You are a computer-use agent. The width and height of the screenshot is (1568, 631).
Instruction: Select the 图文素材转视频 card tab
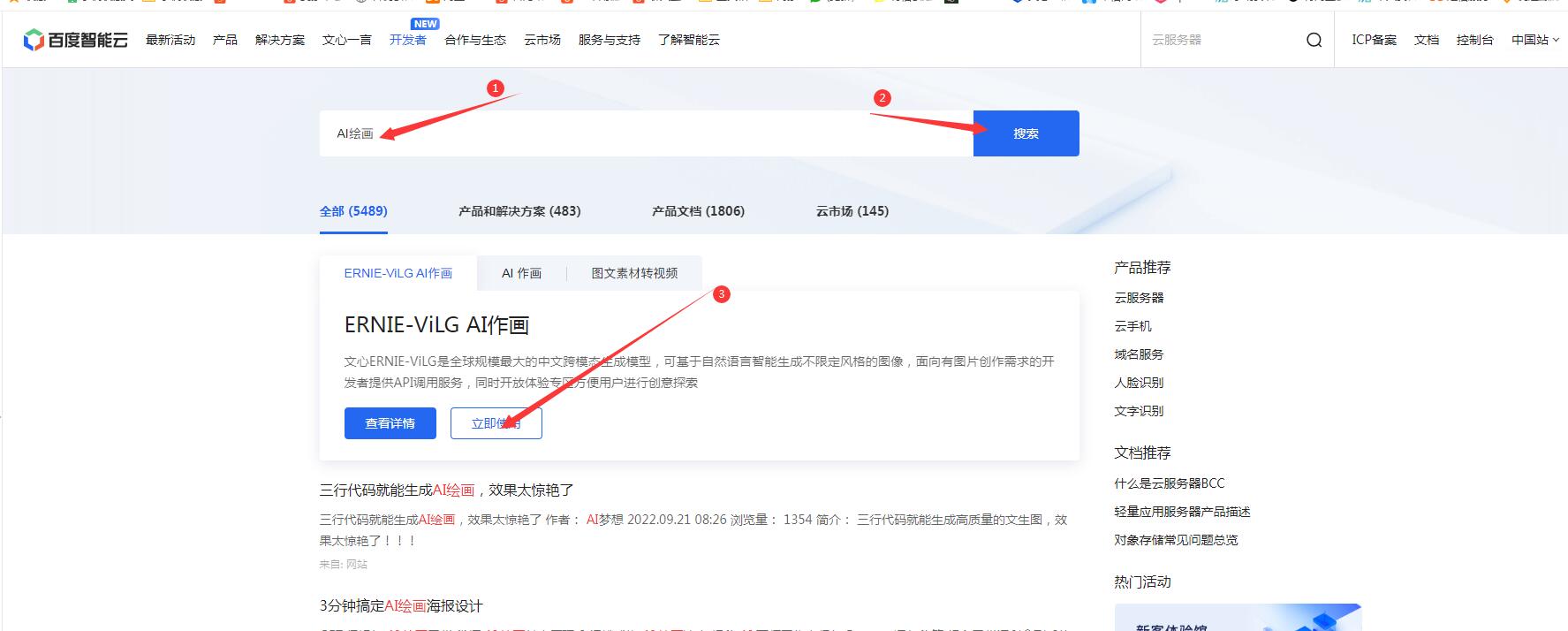(634, 273)
